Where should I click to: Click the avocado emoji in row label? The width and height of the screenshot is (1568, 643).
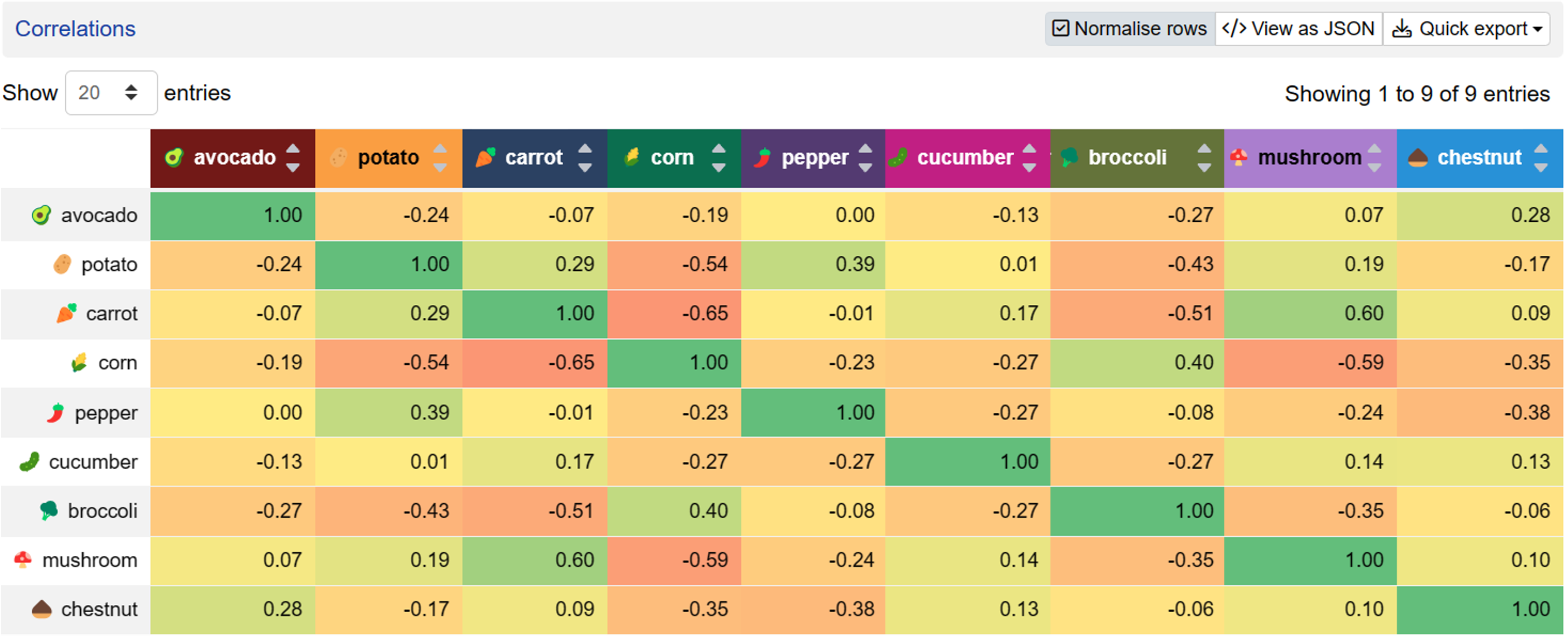pos(41,215)
